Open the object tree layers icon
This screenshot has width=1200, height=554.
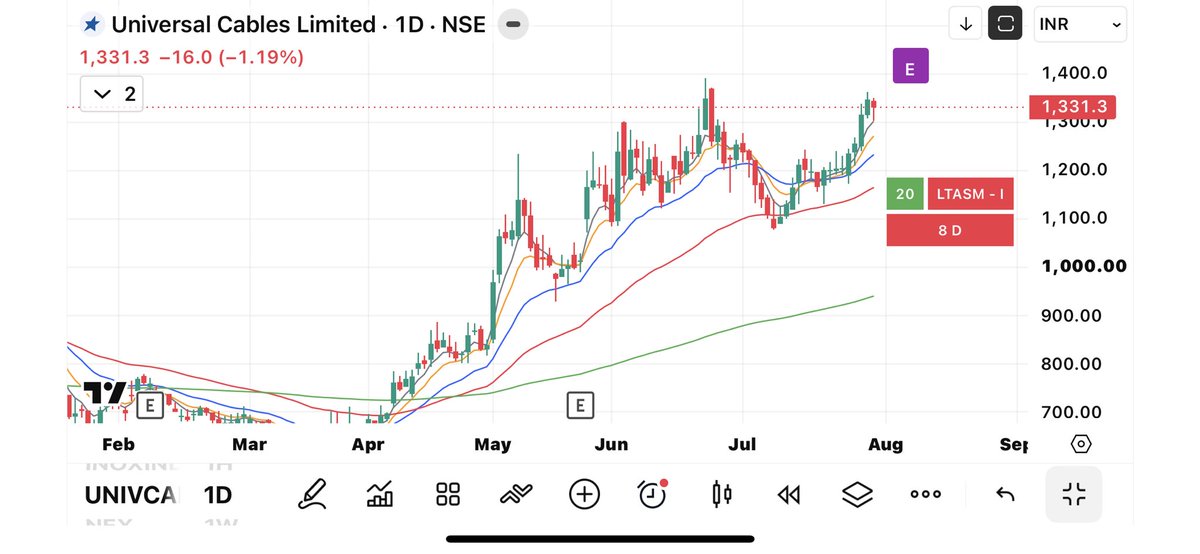point(857,494)
